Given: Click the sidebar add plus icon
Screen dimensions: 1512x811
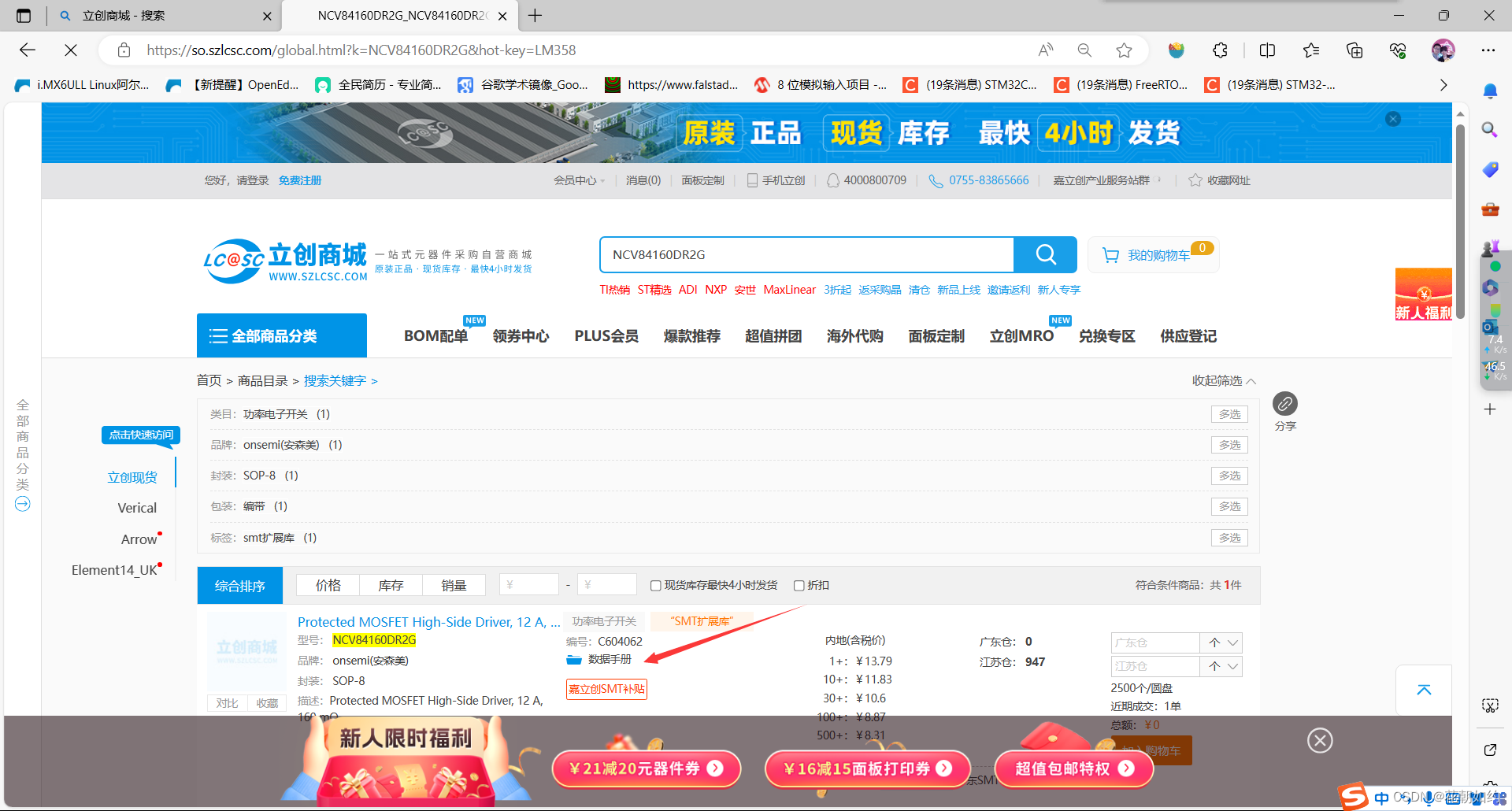Looking at the screenshot, I should [1490, 409].
